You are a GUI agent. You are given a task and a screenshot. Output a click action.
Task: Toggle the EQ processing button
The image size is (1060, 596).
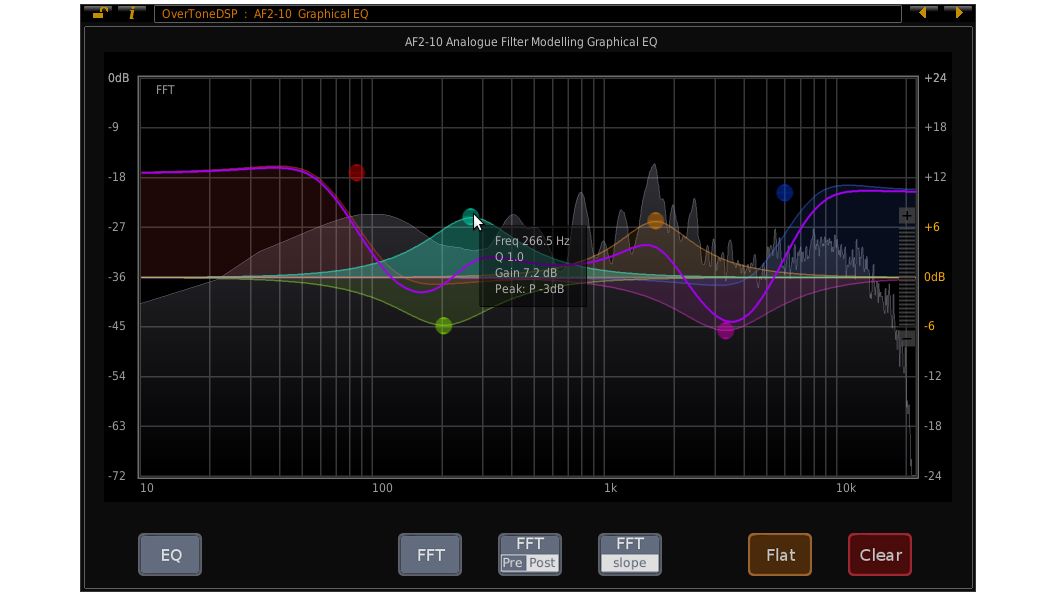coord(169,554)
